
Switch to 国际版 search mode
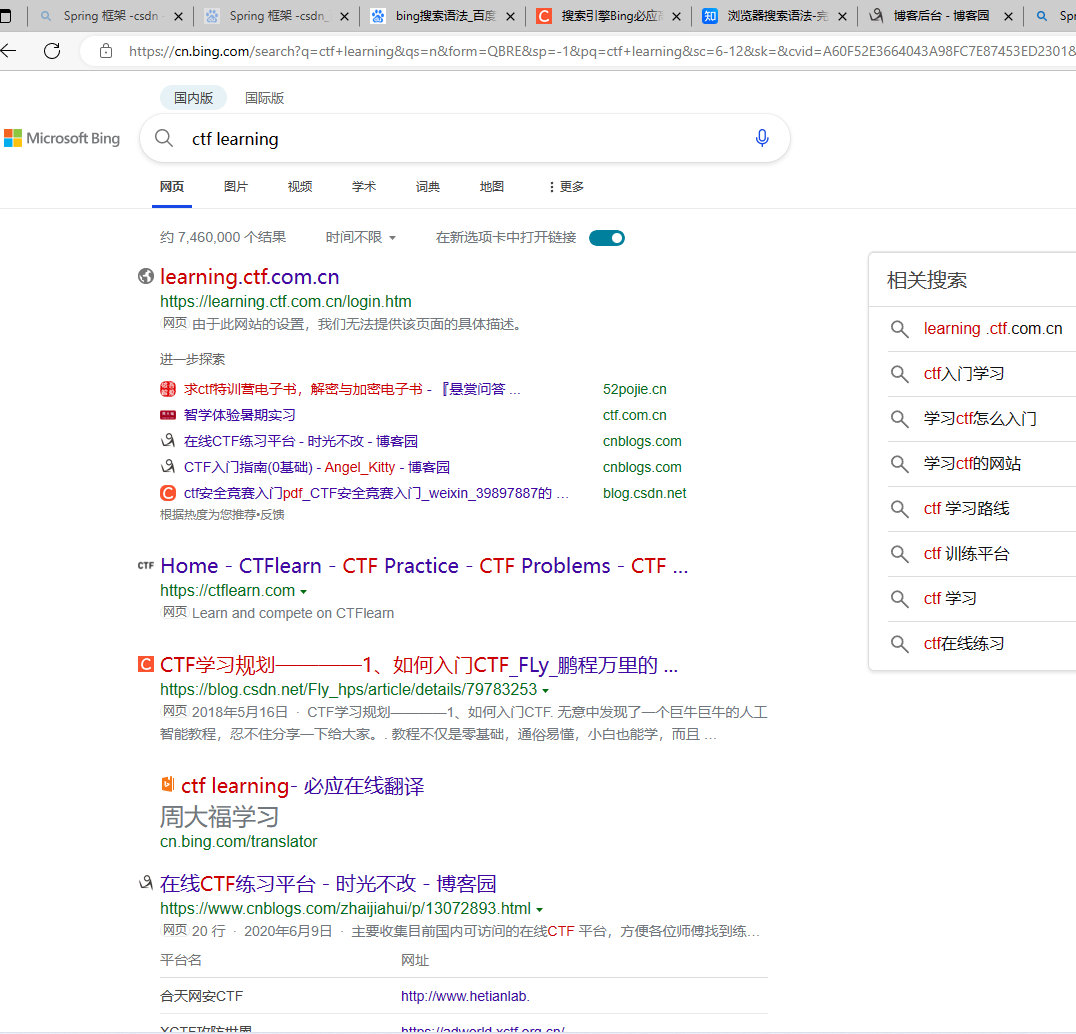tap(265, 98)
